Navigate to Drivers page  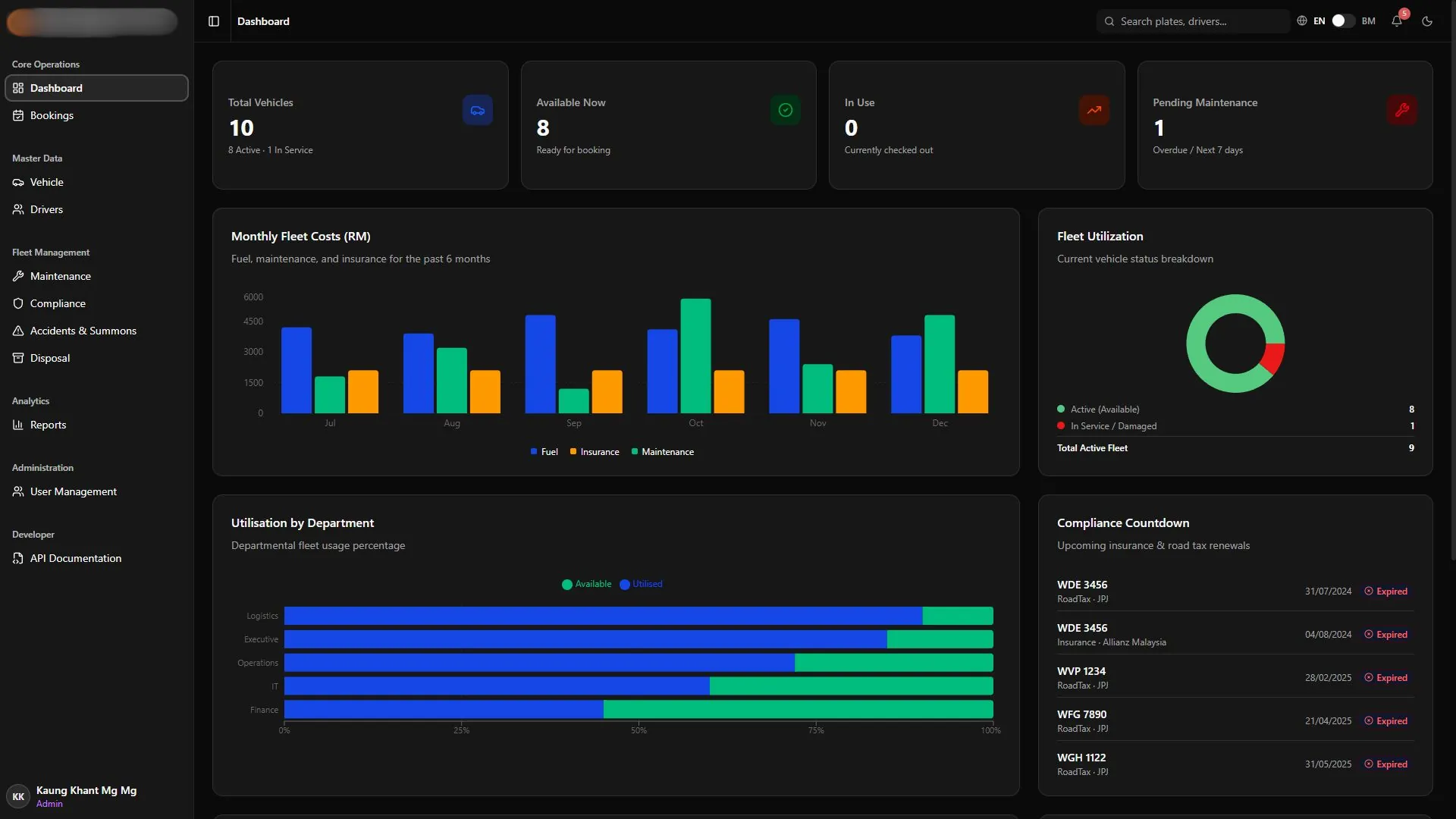coord(96,209)
